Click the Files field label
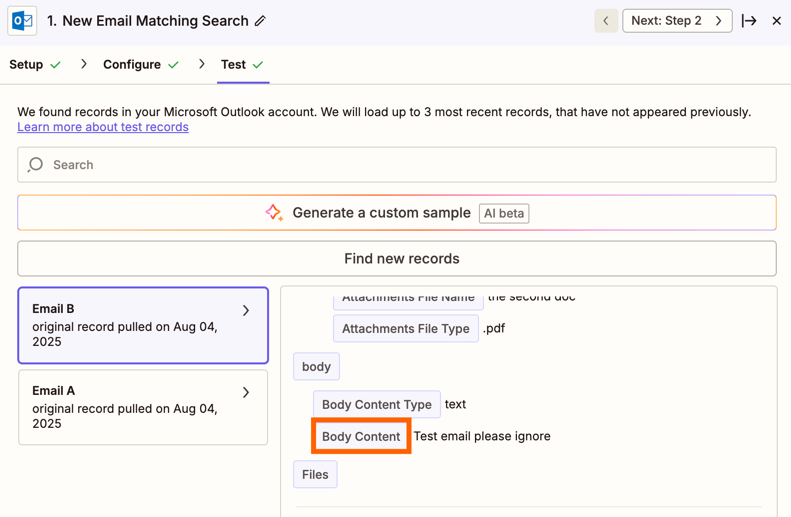This screenshot has width=791, height=517. [x=315, y=475]
